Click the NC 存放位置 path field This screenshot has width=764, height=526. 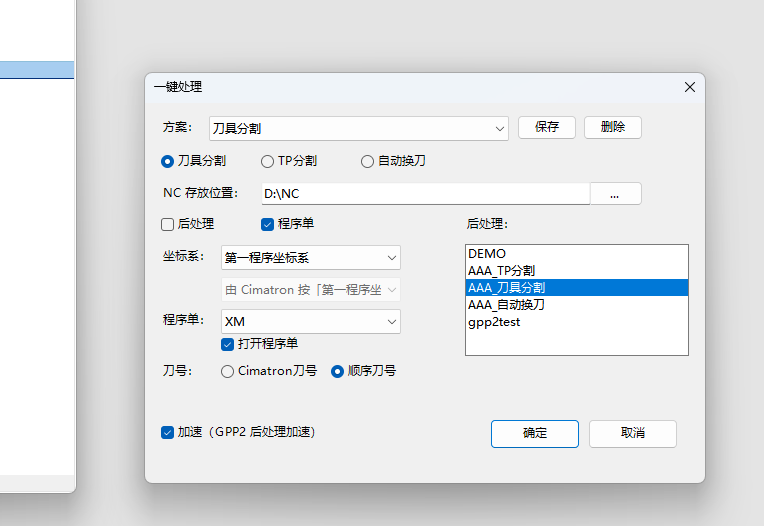coord(426,194)
